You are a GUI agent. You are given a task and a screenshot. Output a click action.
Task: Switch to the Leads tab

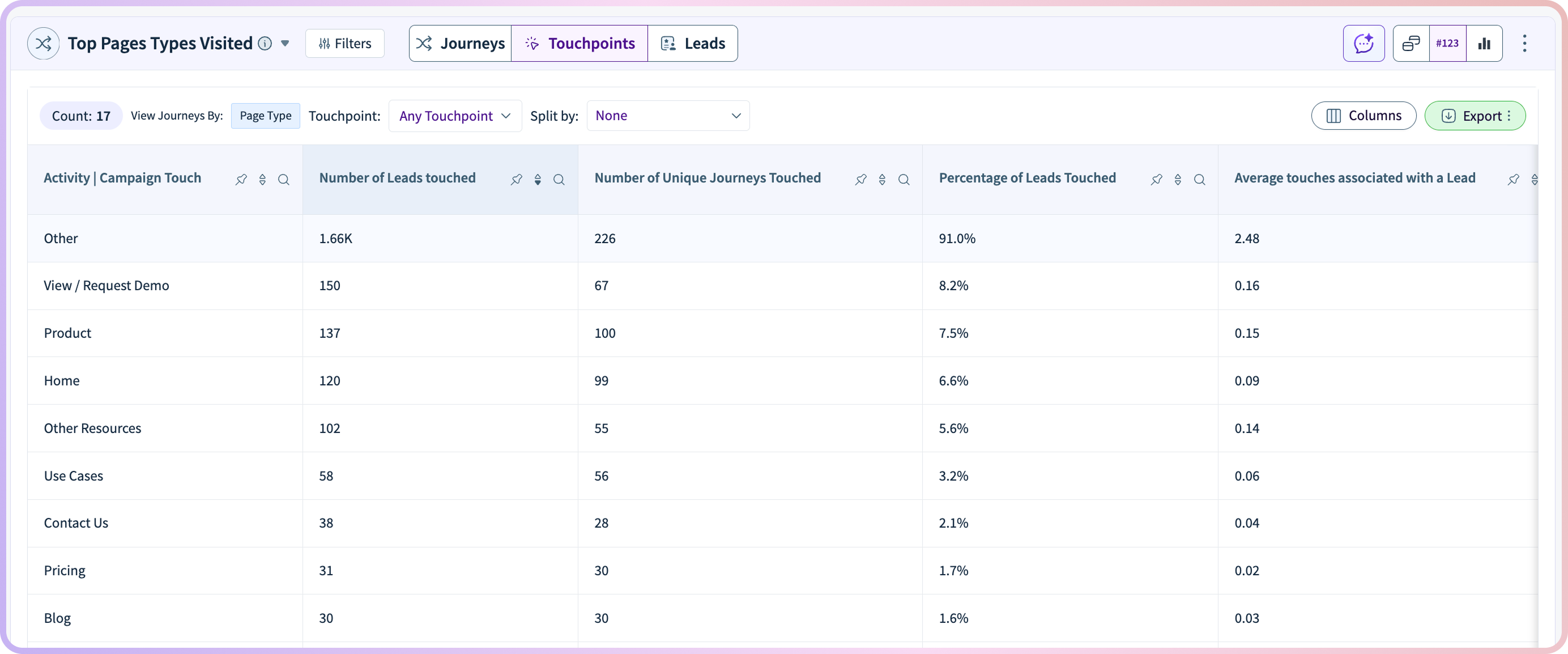[693, 43]
